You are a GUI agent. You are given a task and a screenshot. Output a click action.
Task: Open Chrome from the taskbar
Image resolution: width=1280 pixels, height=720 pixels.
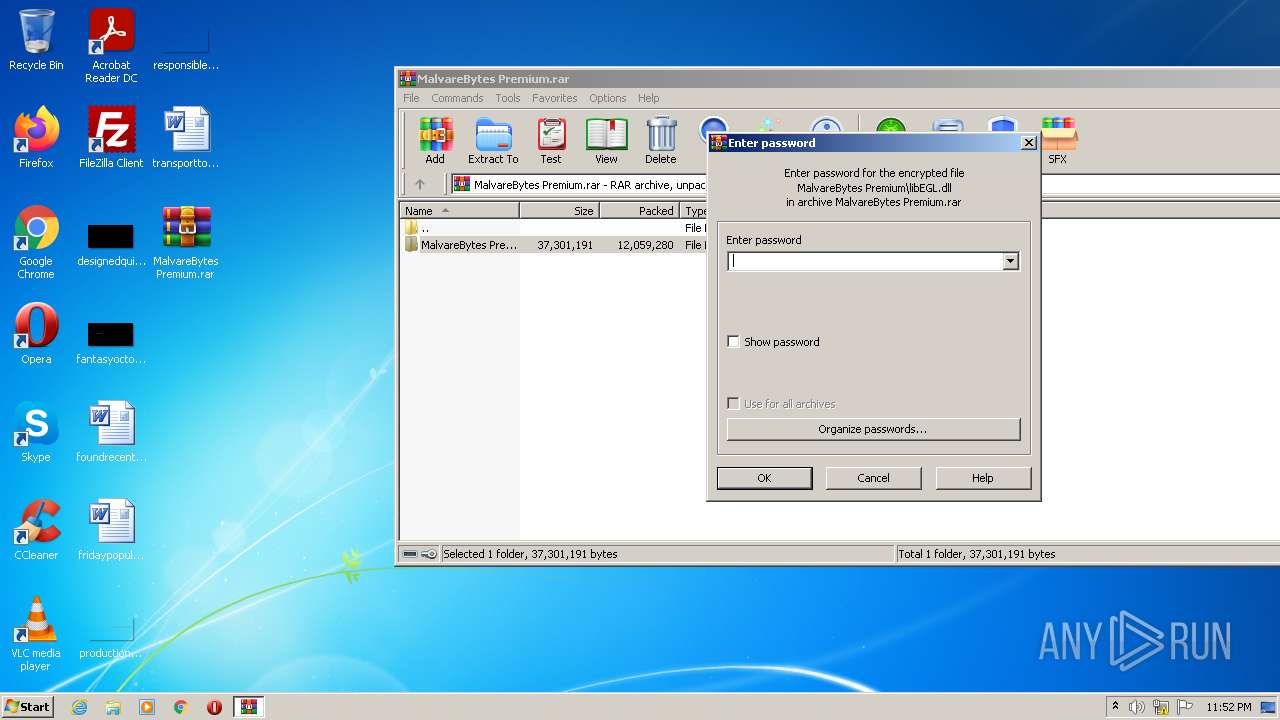pos(181,707)
